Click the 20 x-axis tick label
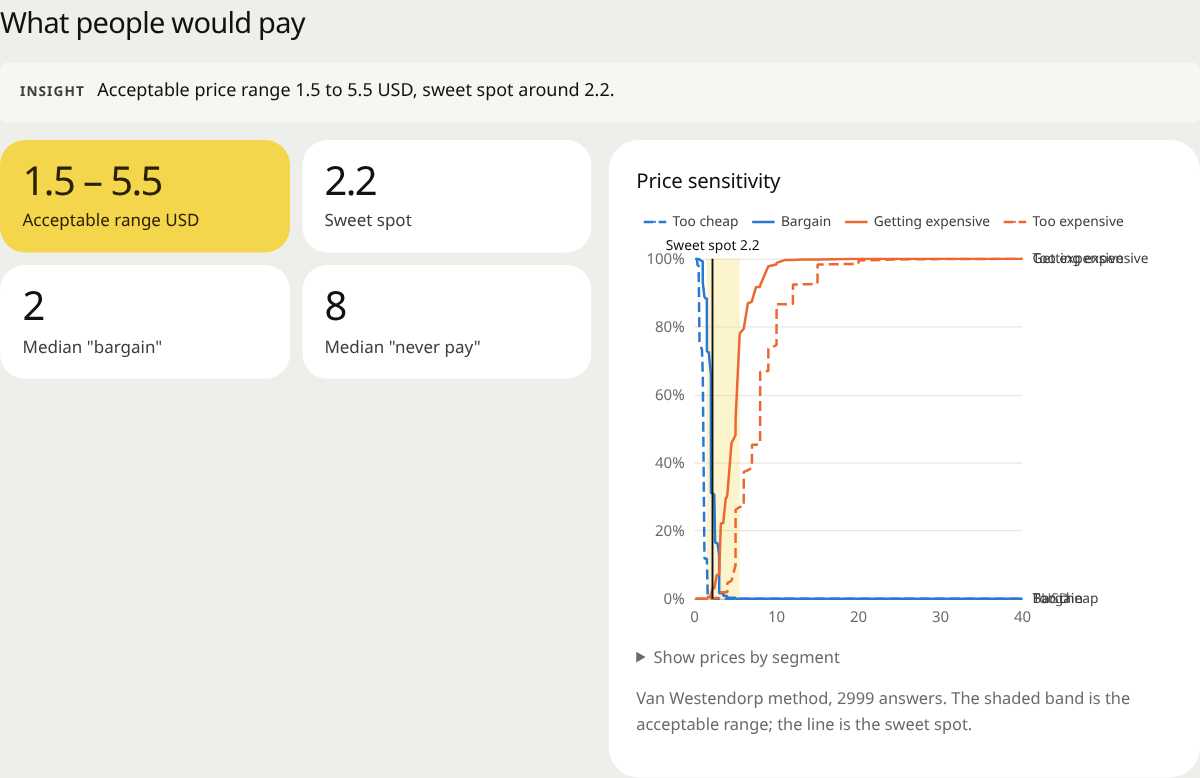The height and width of the screenshot is (778, 1200). click(858, 617)
